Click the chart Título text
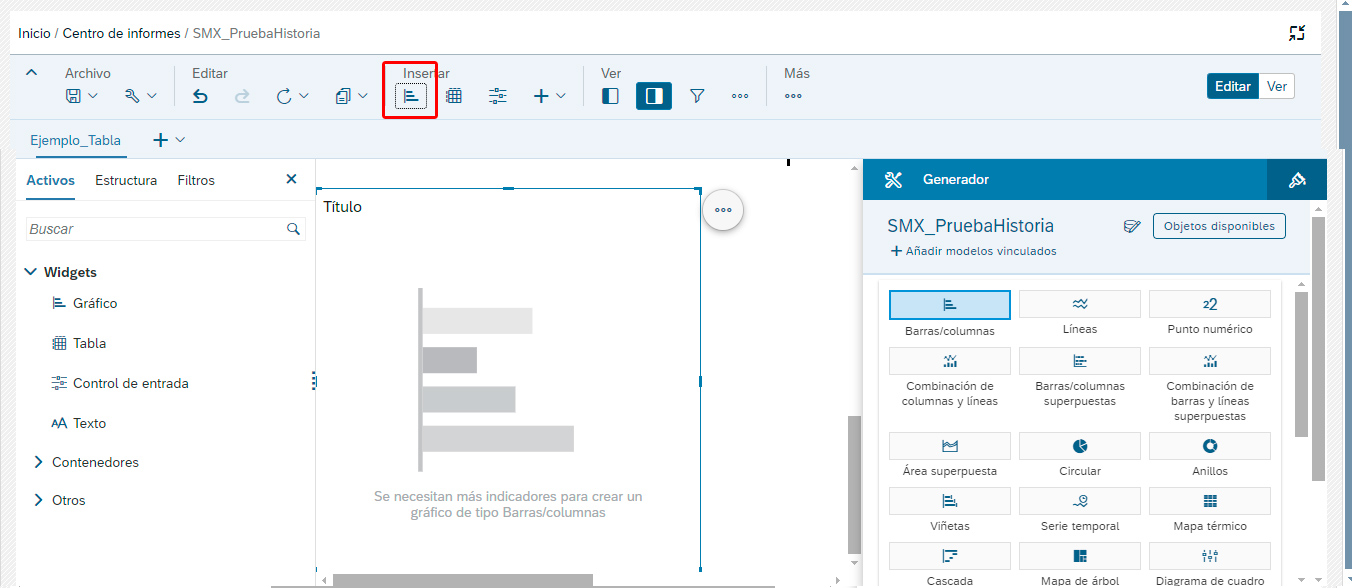The width and height of the screenshot is (1352, 588). pos(342,207)
